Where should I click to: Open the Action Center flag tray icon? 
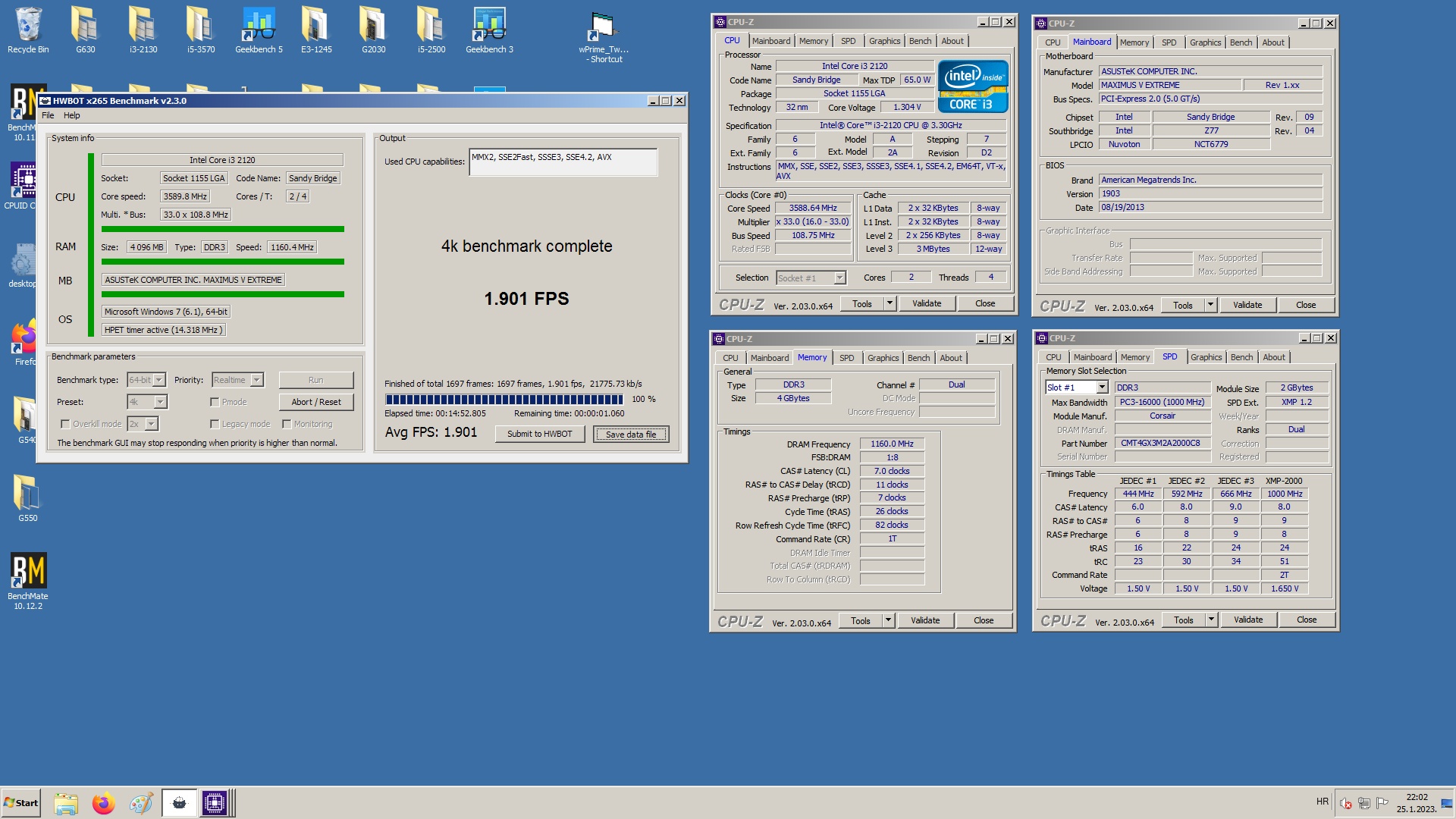click(1382, 803)
